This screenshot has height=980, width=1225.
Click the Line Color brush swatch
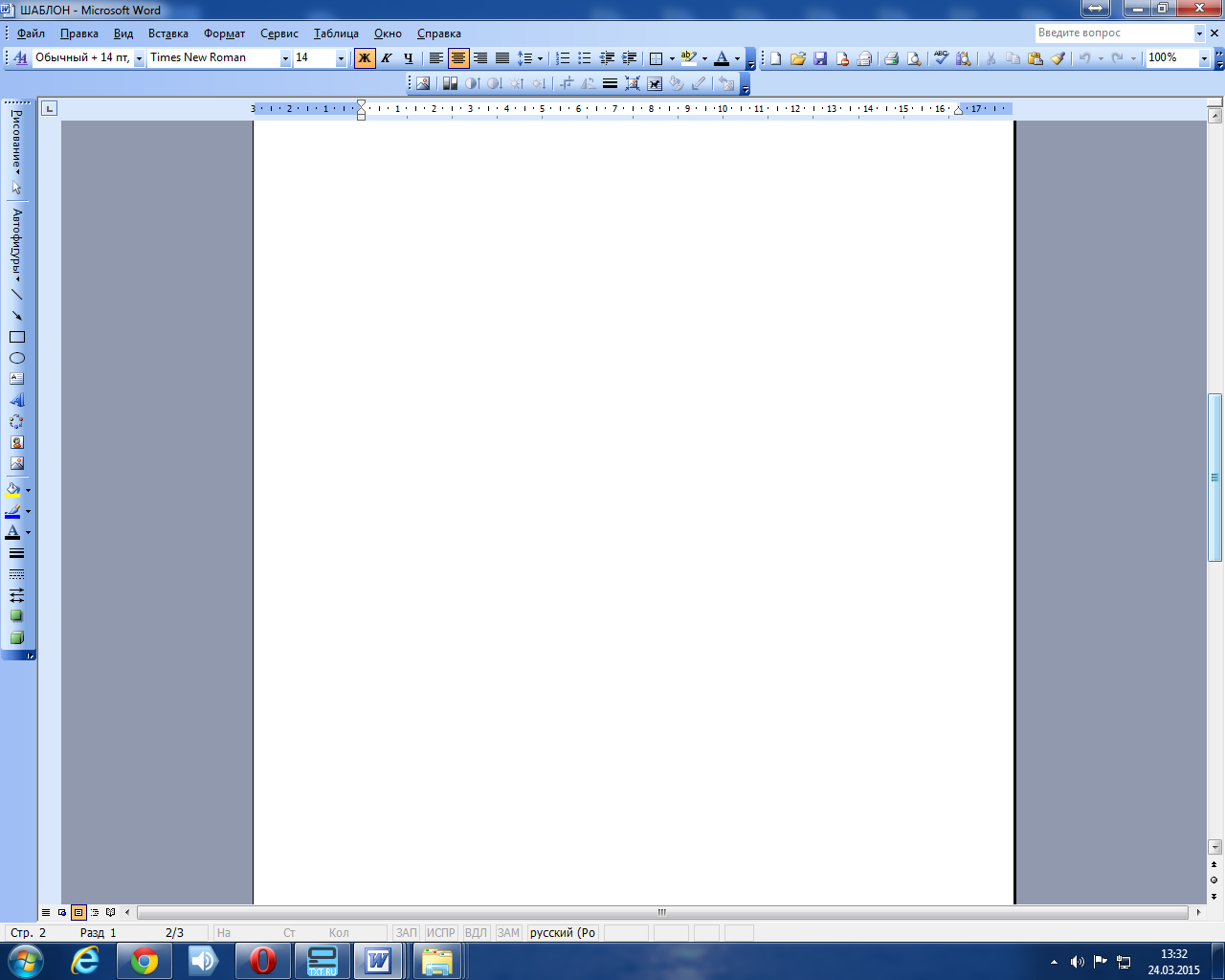pyautogui.click(x=13, y=511)
